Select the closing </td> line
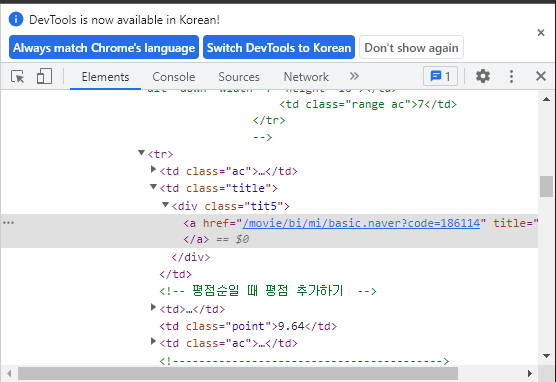This screenshot has height=382, width=556. 175,274
